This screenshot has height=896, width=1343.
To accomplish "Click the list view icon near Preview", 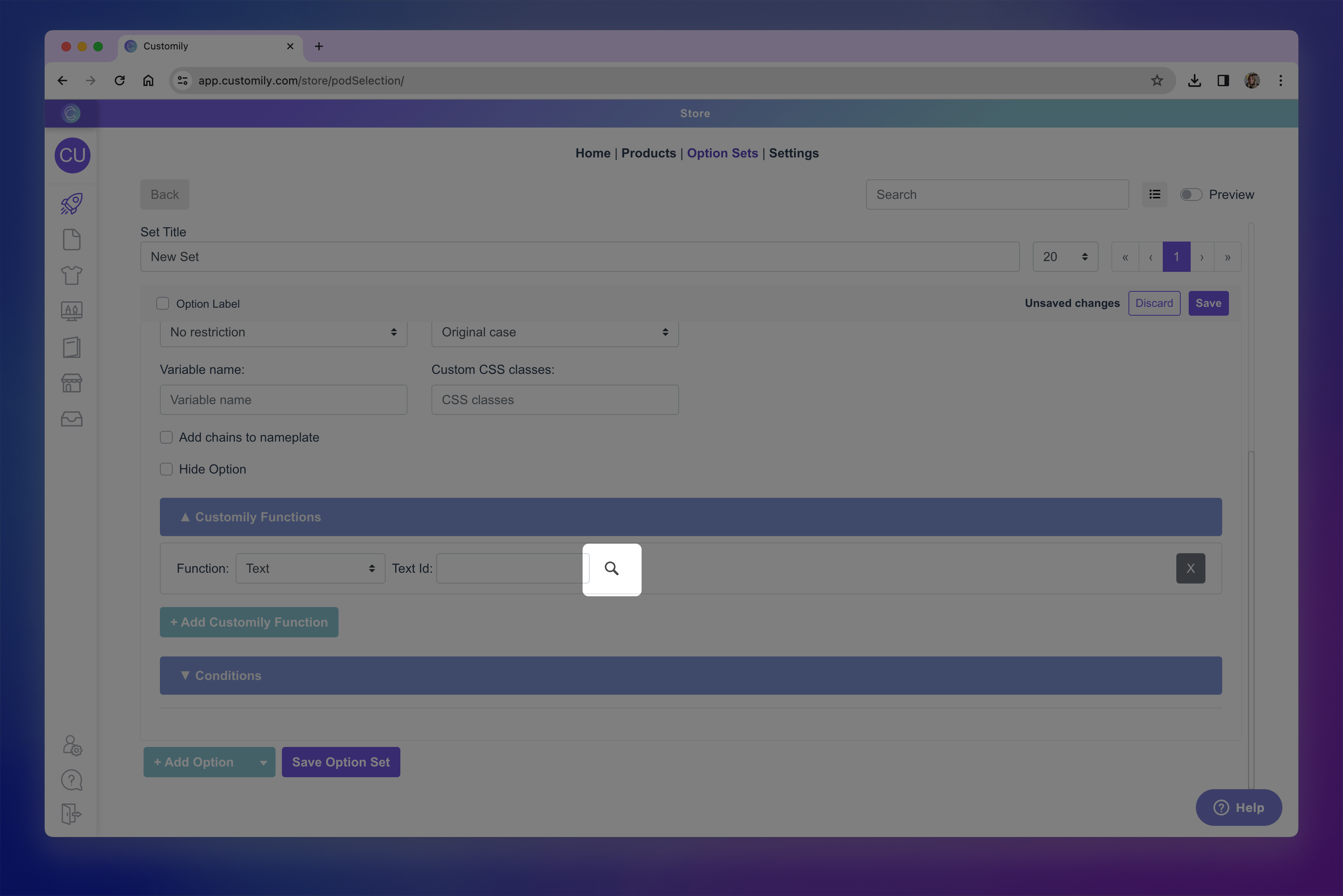I will coord(1154,195).
